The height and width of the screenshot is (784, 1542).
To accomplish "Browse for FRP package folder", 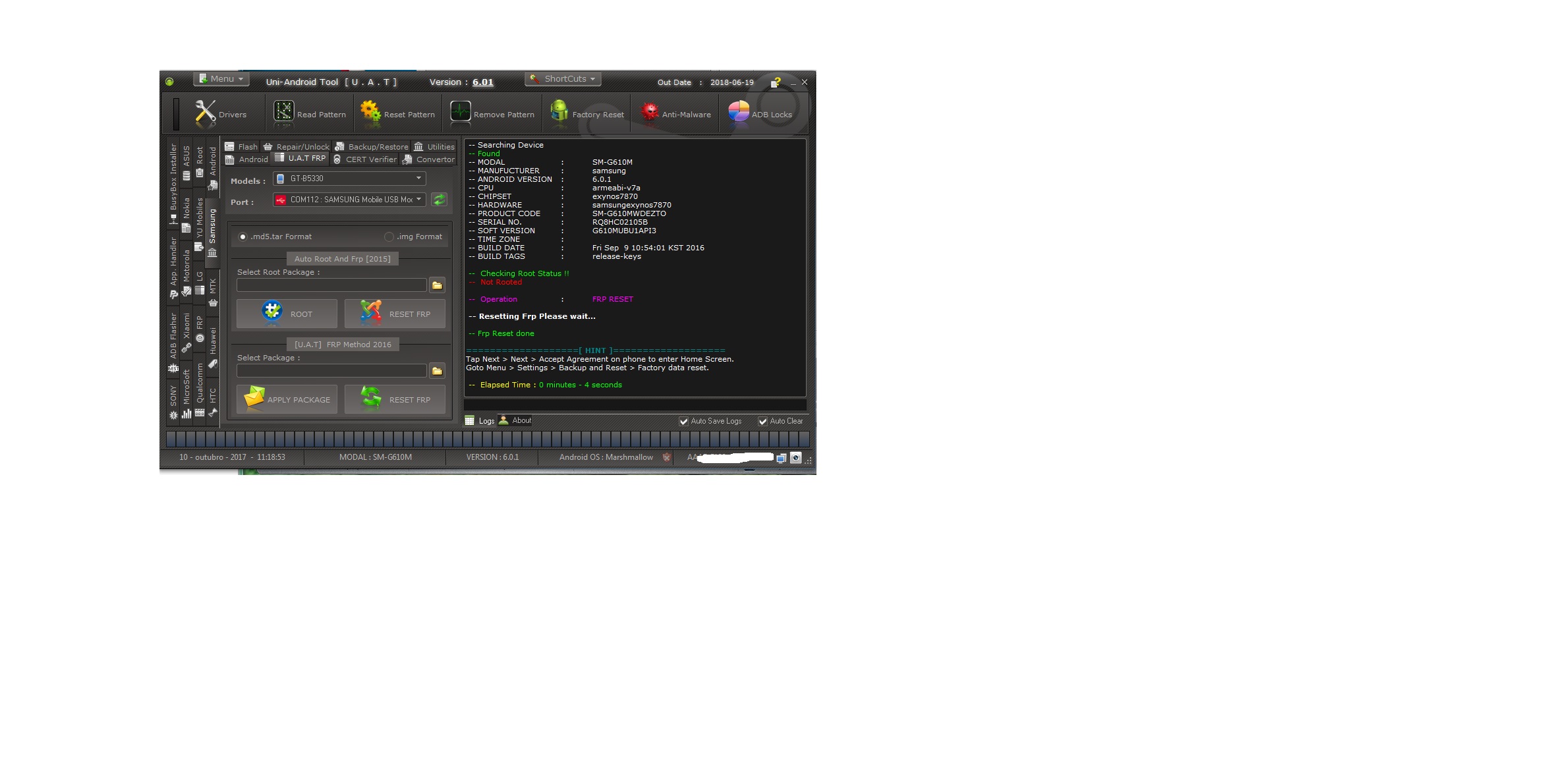I will tap(437, 371).
